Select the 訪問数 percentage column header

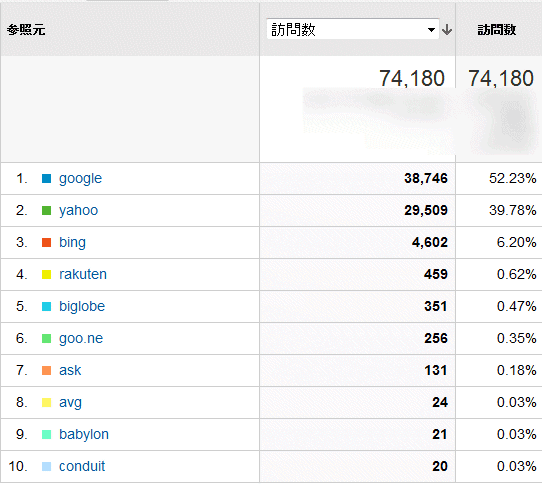(497, 30)
